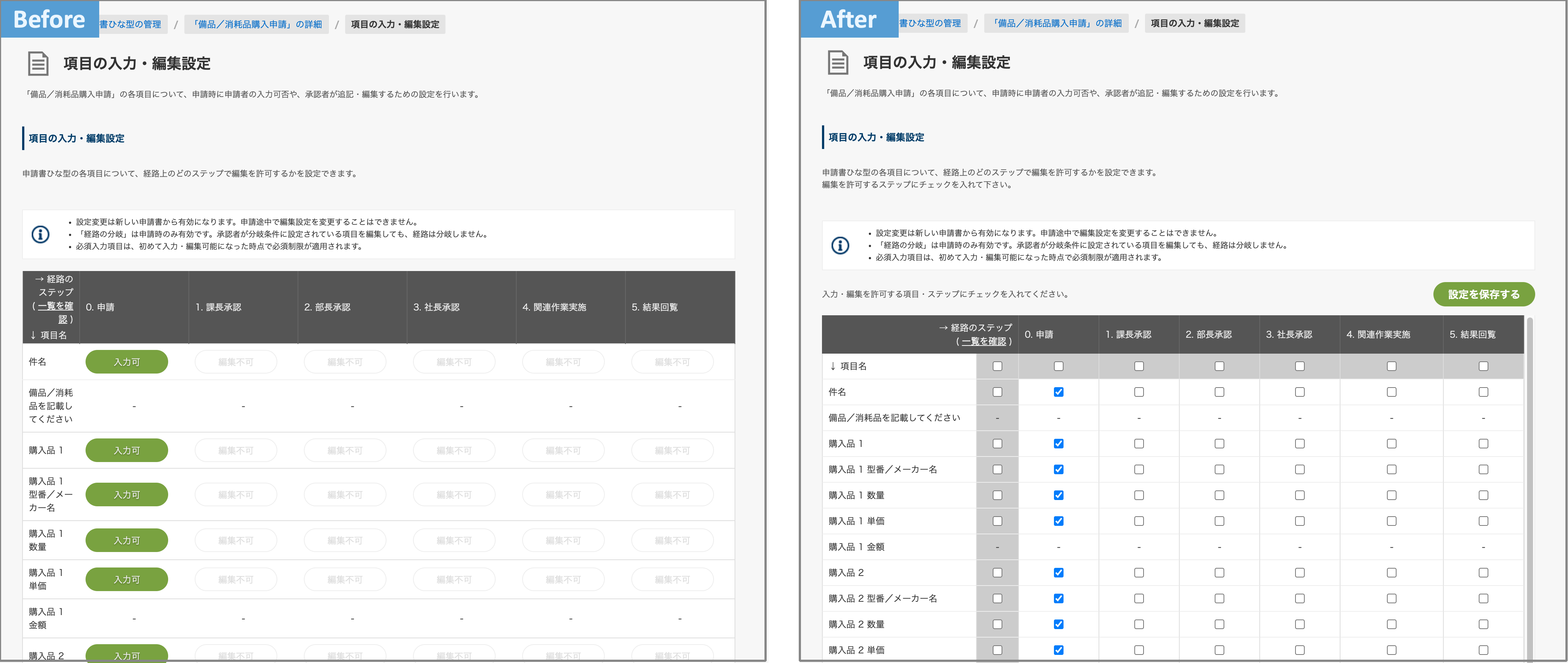Uncheck 購入品 2 under 0. 申請 in After panel
Image resolution: width=1568 pixels, height=663 pixels.
(x=1058, y=573)
